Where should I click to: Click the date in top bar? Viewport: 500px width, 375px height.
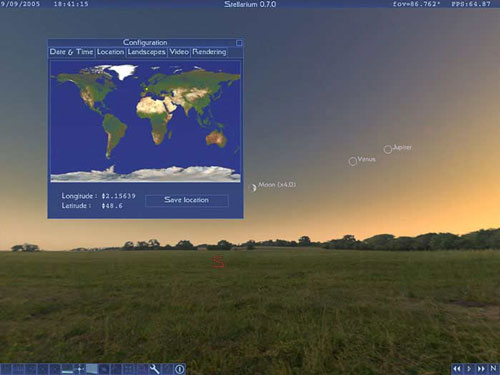pyautogui.click(x=20, y=4)
